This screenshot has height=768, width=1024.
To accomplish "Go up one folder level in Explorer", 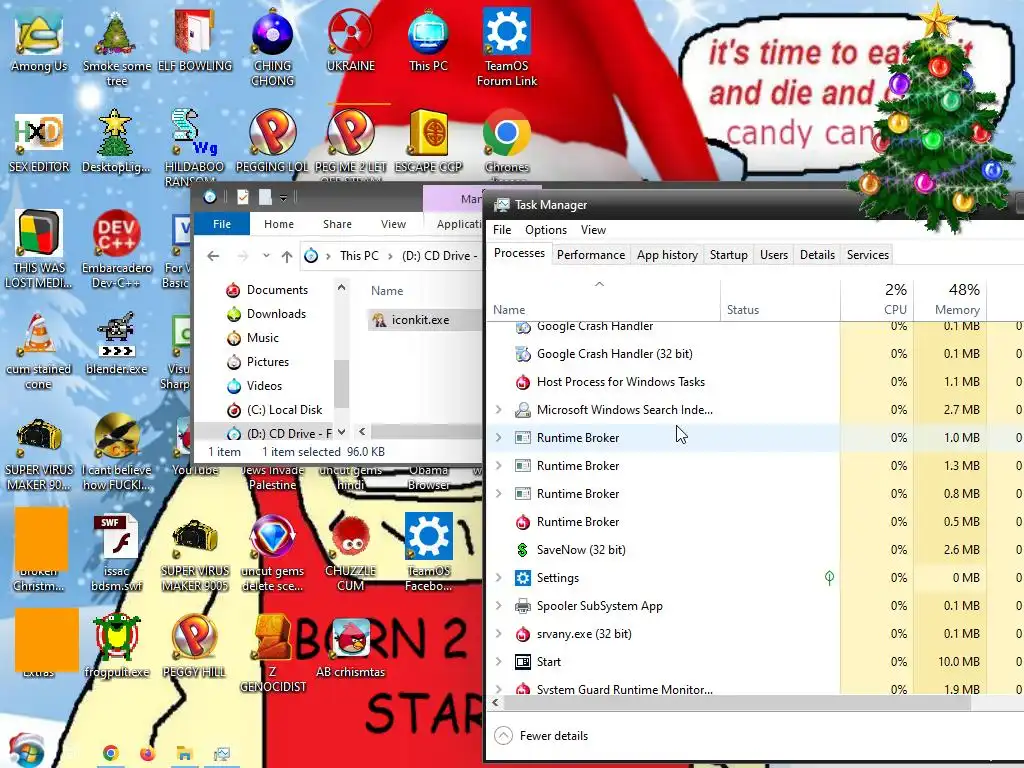I will 287,256.
